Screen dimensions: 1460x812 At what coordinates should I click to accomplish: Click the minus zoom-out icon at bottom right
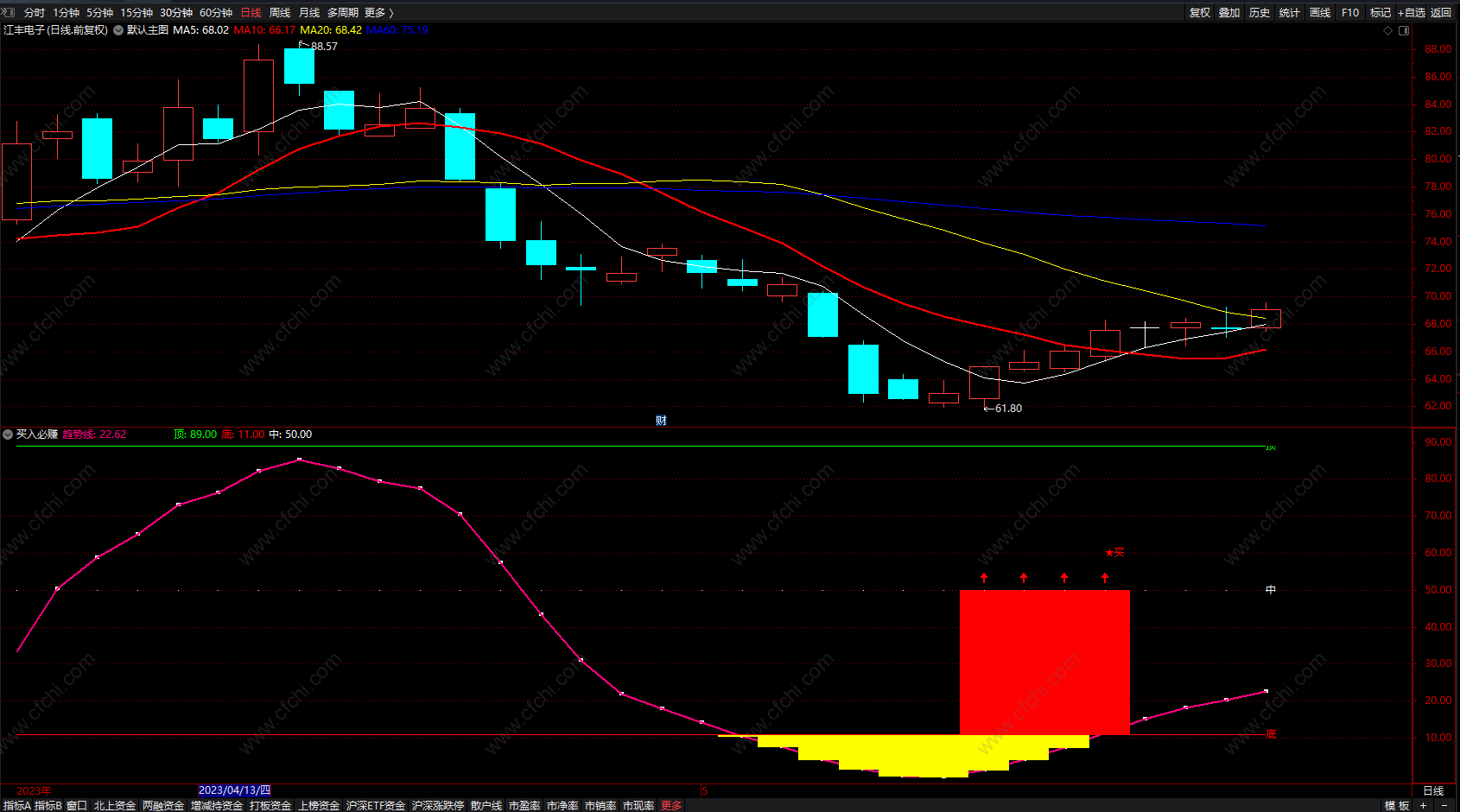1444,805
